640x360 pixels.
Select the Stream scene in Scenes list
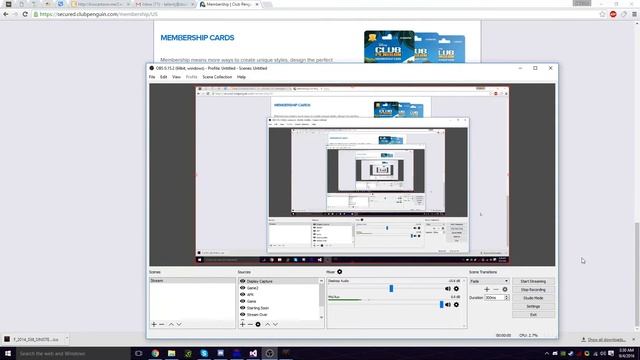(192, 281)
